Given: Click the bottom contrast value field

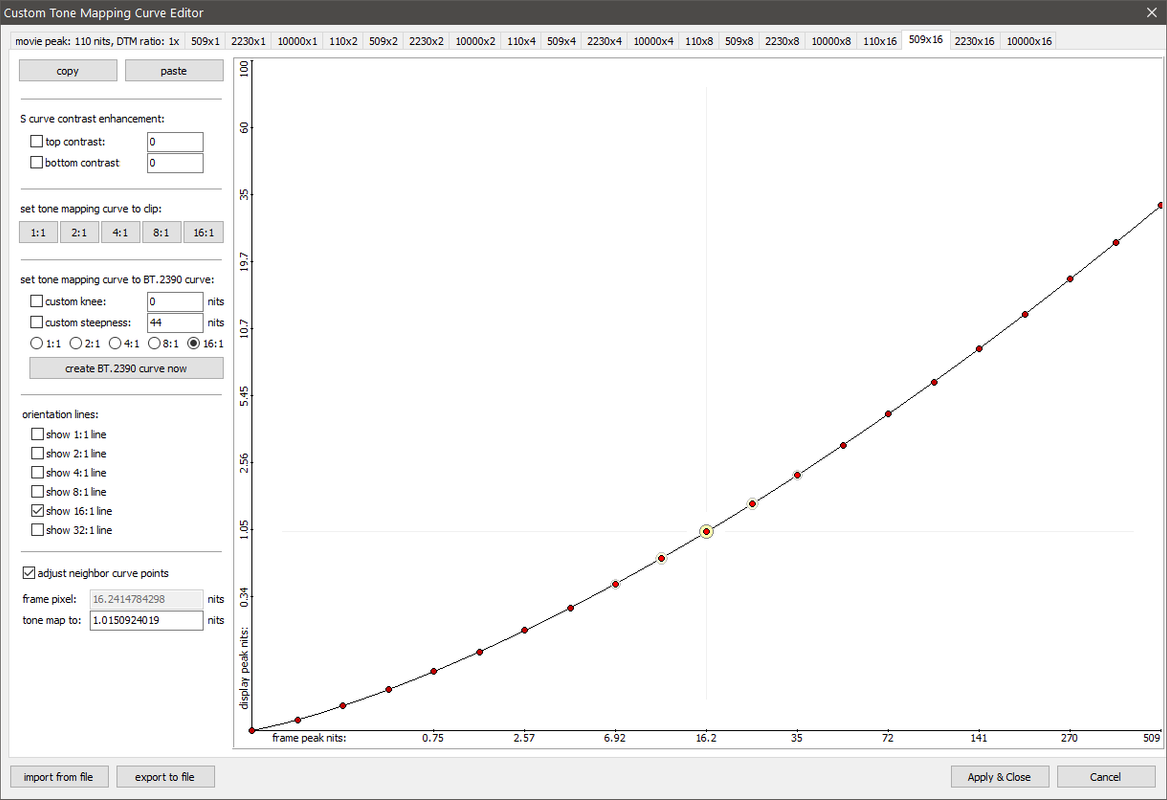Looking at the screenshot, I should [x=175, y=163].
